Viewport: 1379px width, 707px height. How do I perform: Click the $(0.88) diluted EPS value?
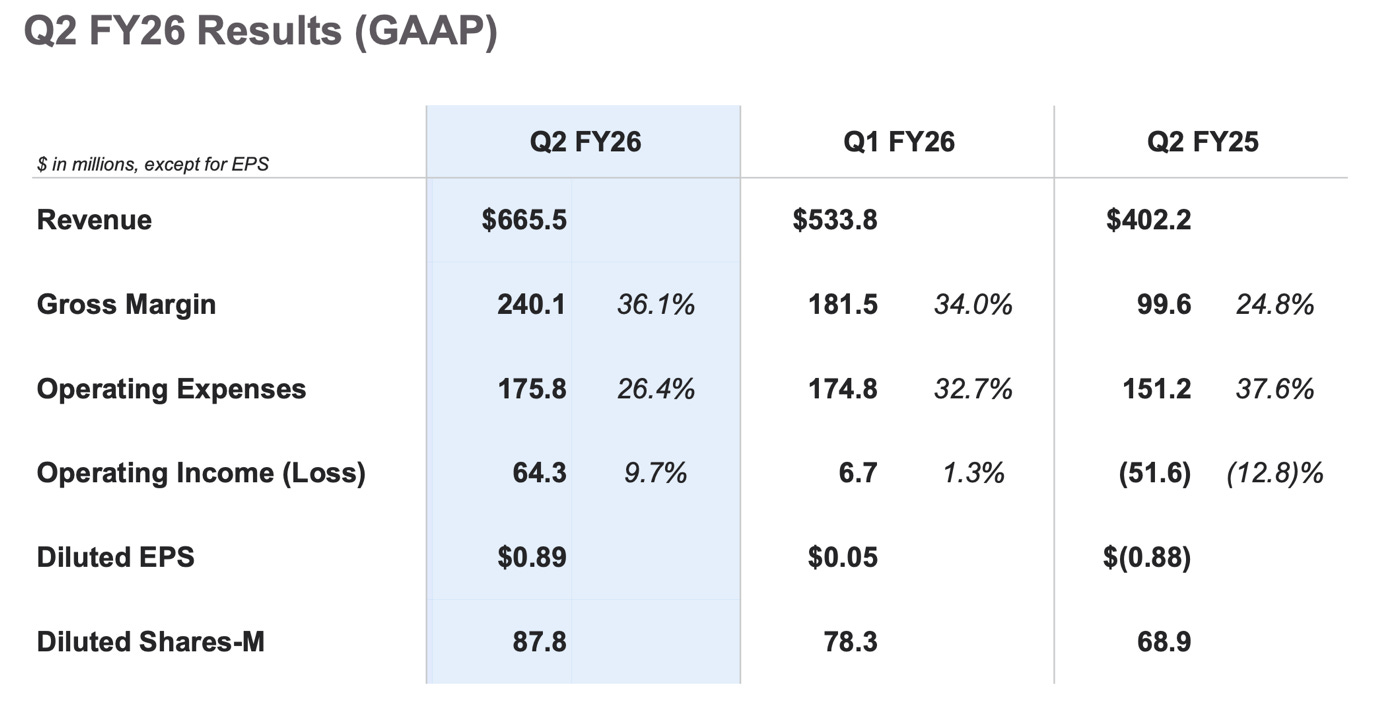pyautogui.click(x=1147, y=557)
